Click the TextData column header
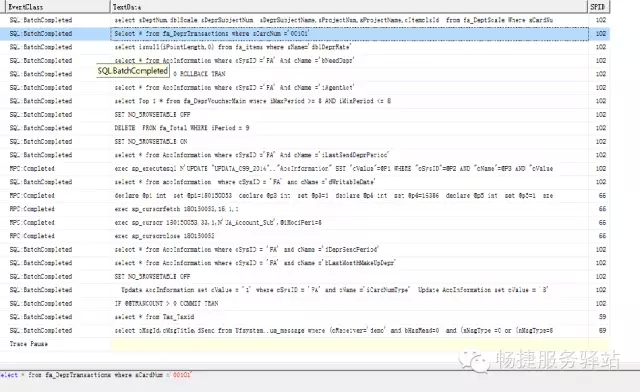This screenshot has height=392, width=640. pyautogui.click(x=349, y=7)
